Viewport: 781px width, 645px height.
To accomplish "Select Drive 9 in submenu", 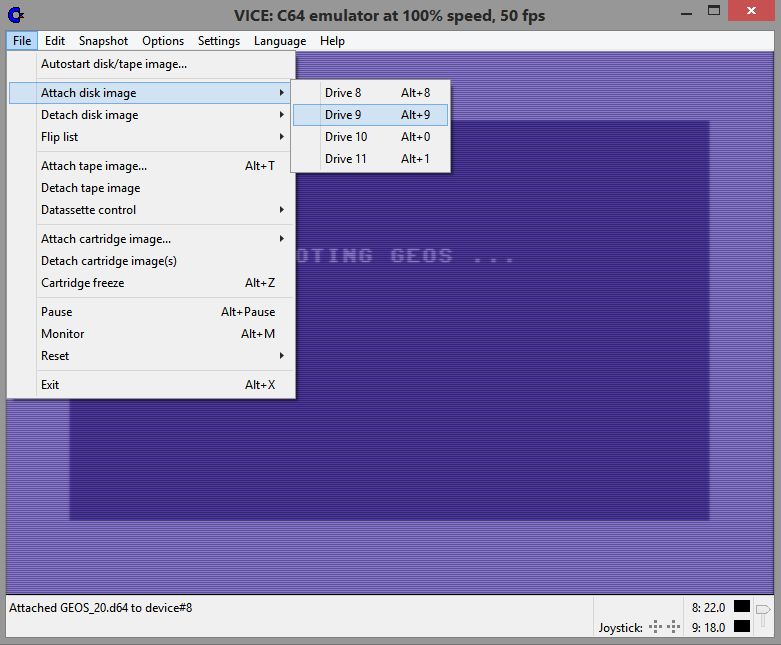I will click(x=371, y=115).
